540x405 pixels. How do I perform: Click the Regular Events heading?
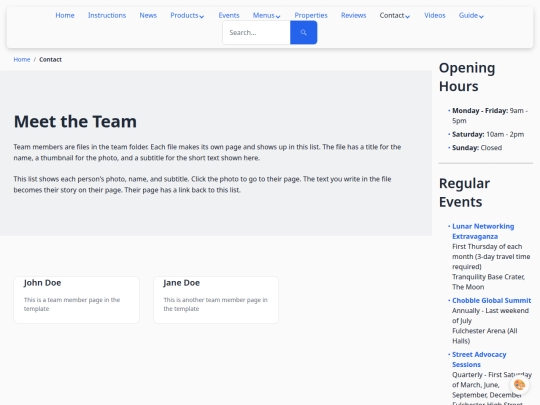pyautogui.click(x=464, y=193)
